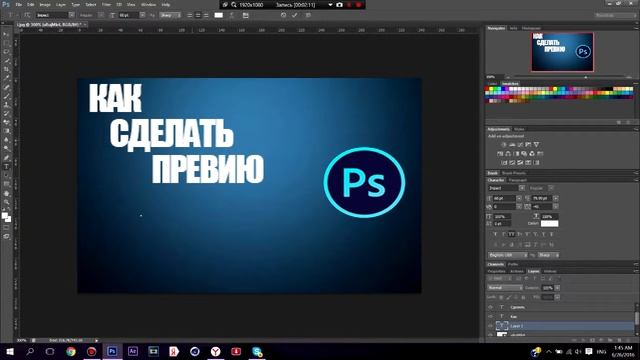Delete layer with trash icon
Screen dimensions: 640x360
pos(629,340)
